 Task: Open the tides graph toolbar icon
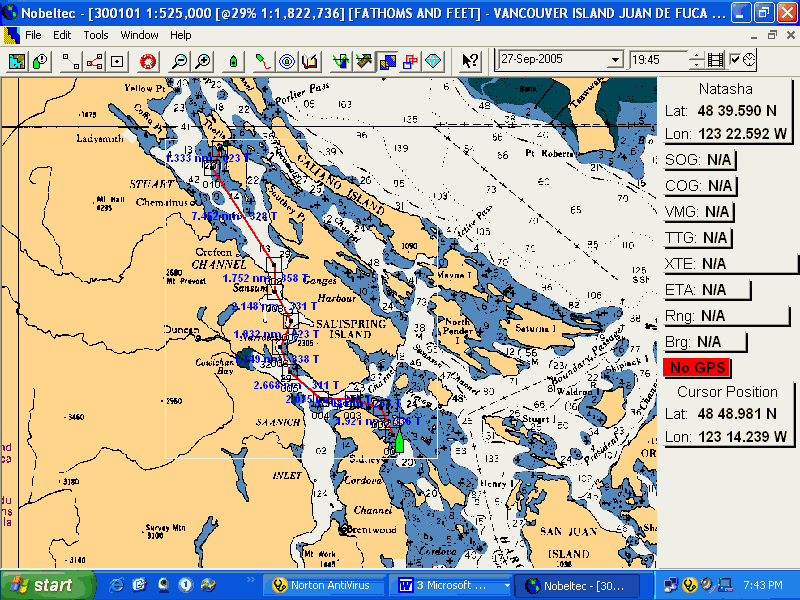coord(340,61)
